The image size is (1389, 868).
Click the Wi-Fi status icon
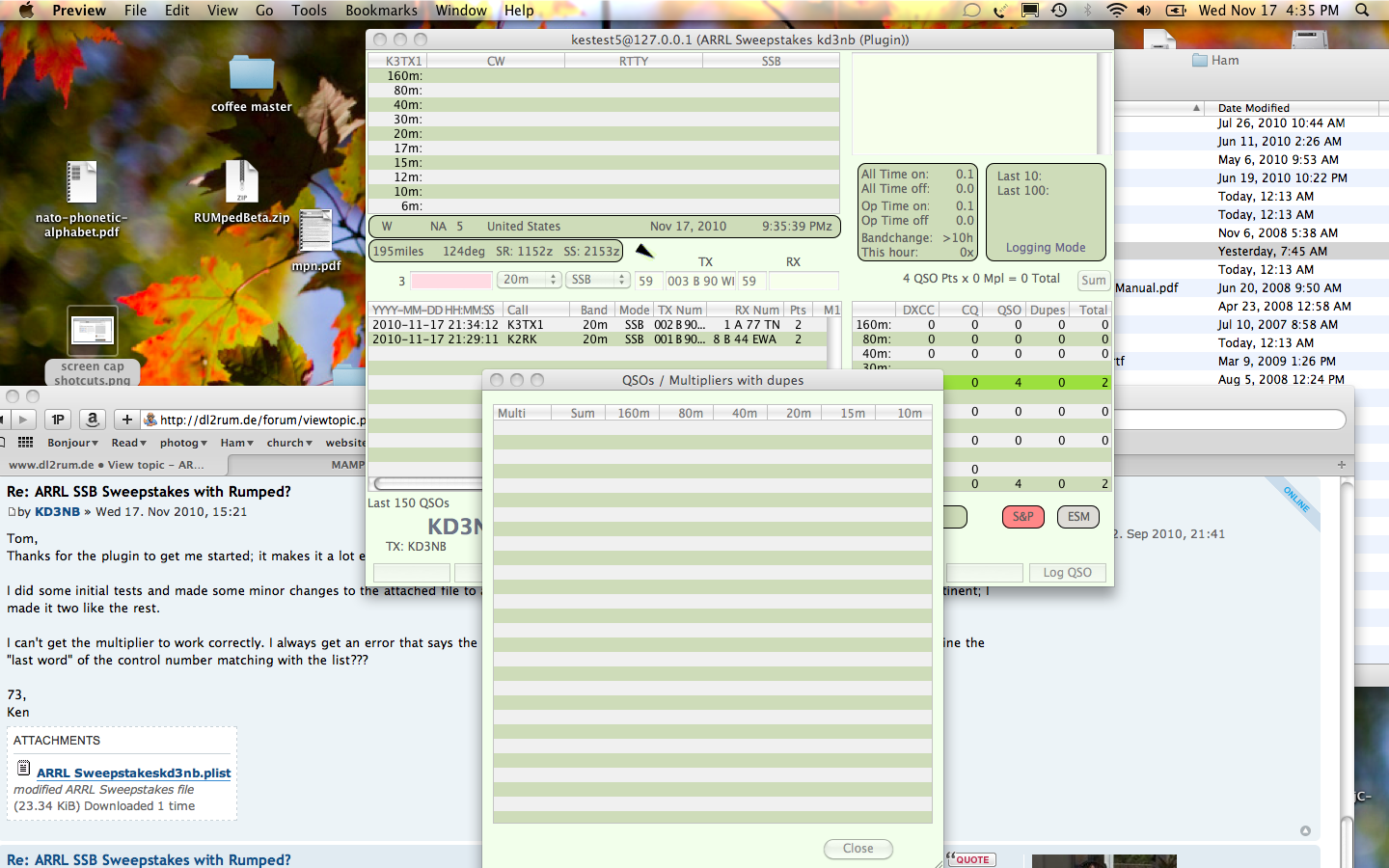(1116, 11)
